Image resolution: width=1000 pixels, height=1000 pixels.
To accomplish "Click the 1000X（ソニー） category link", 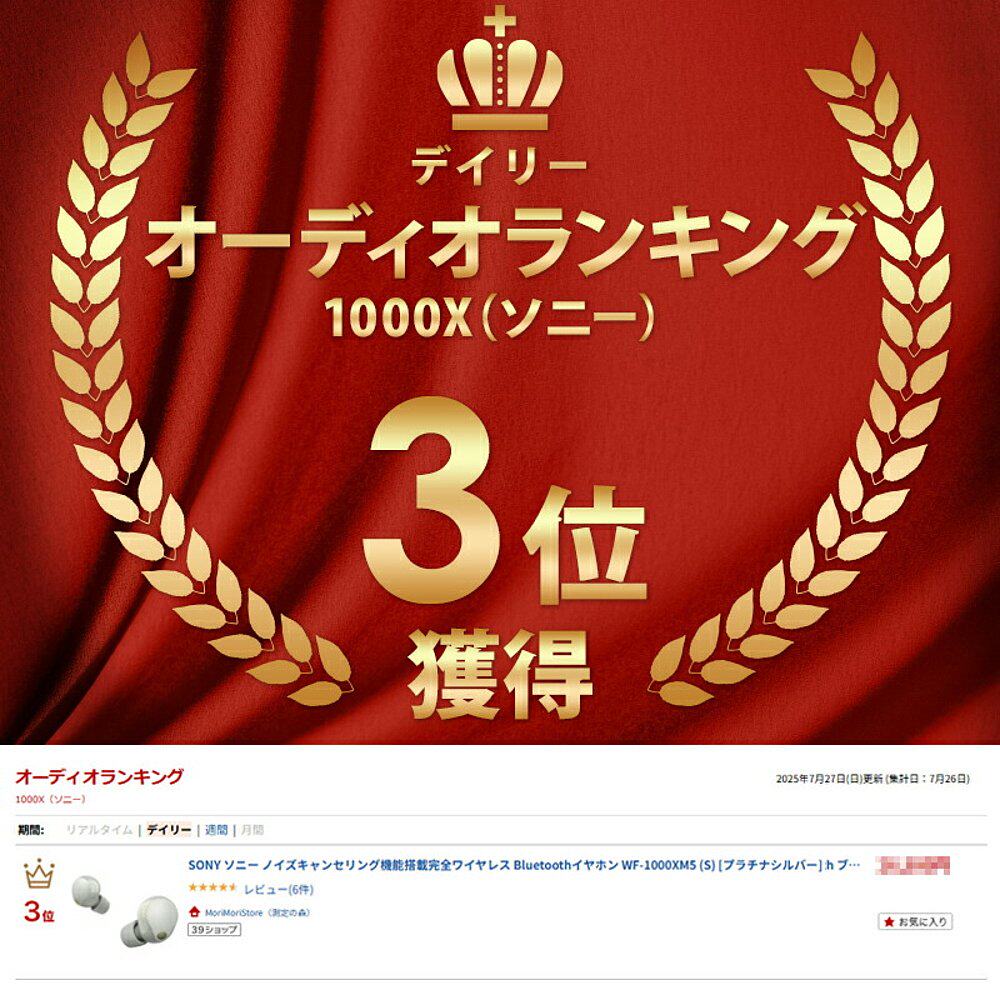I will pos(50,799).
